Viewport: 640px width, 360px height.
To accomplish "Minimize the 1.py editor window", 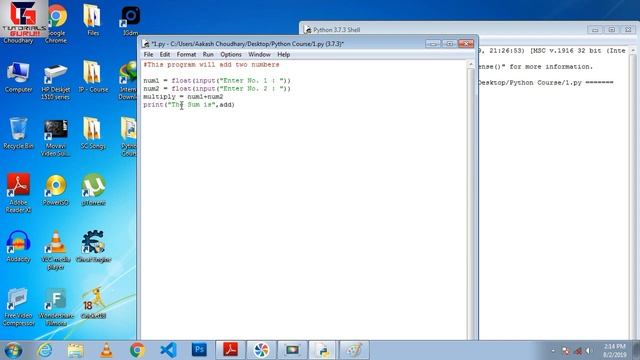I will (x=433, y=43).
